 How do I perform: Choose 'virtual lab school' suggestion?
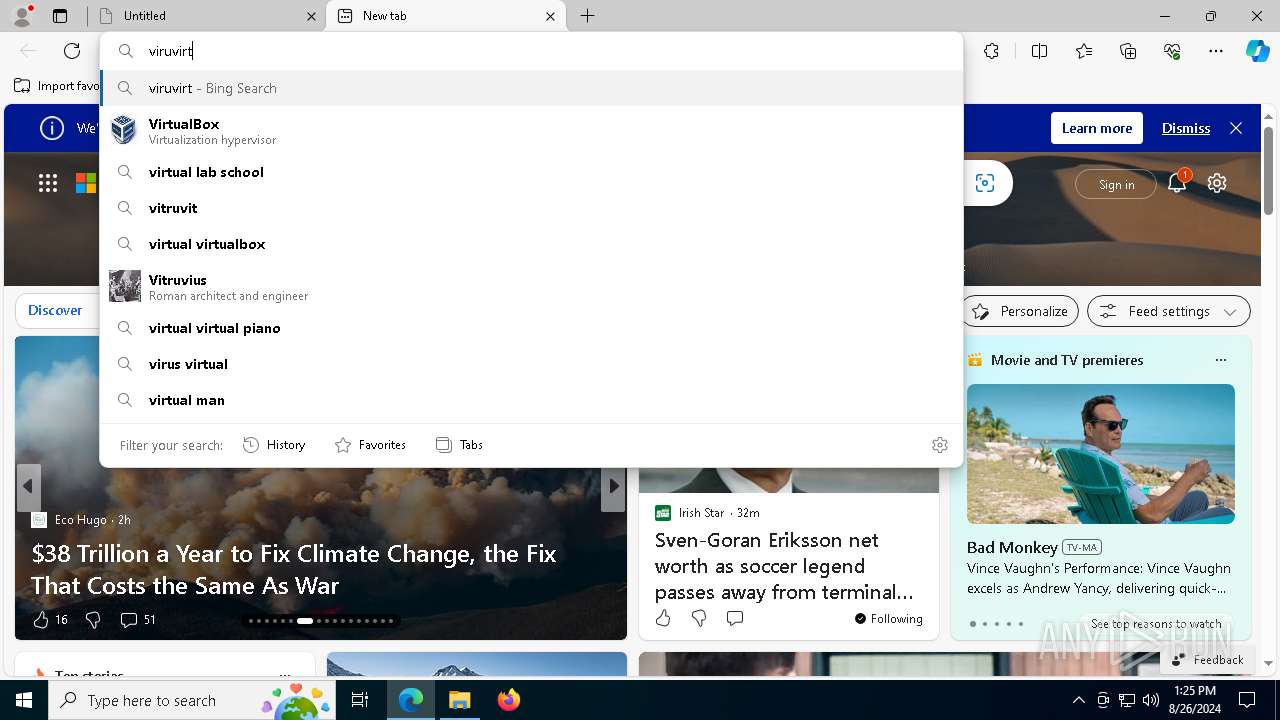pyautogui.click(x=531, y=172)
